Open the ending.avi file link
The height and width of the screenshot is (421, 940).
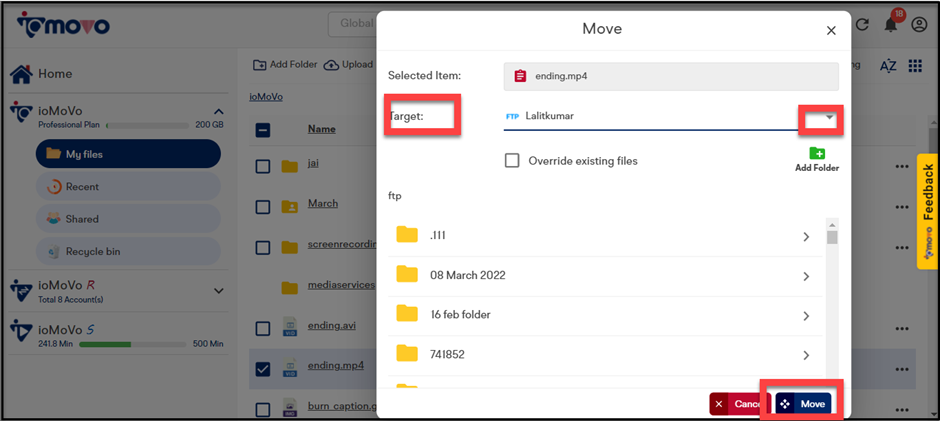click(332, 325)
